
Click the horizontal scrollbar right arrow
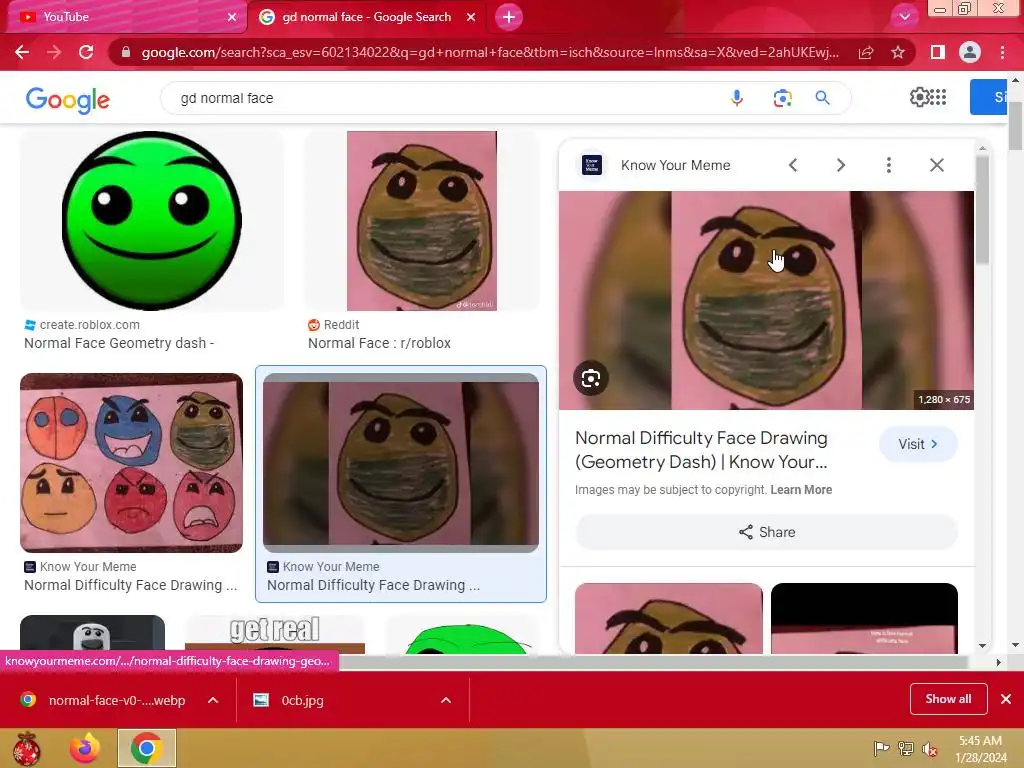(998, 662)
